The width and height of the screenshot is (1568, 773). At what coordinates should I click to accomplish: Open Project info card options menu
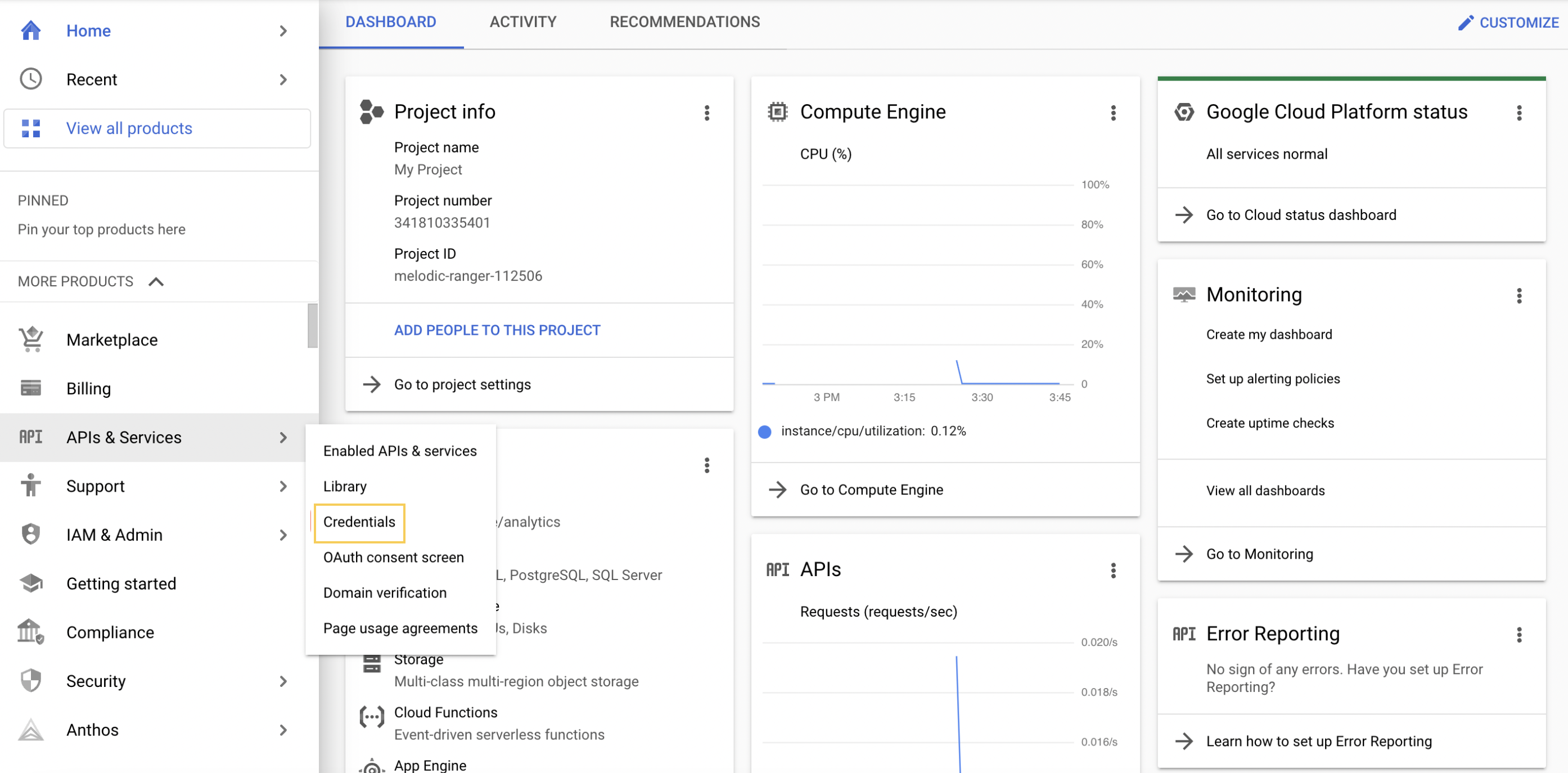coord(707,113)
